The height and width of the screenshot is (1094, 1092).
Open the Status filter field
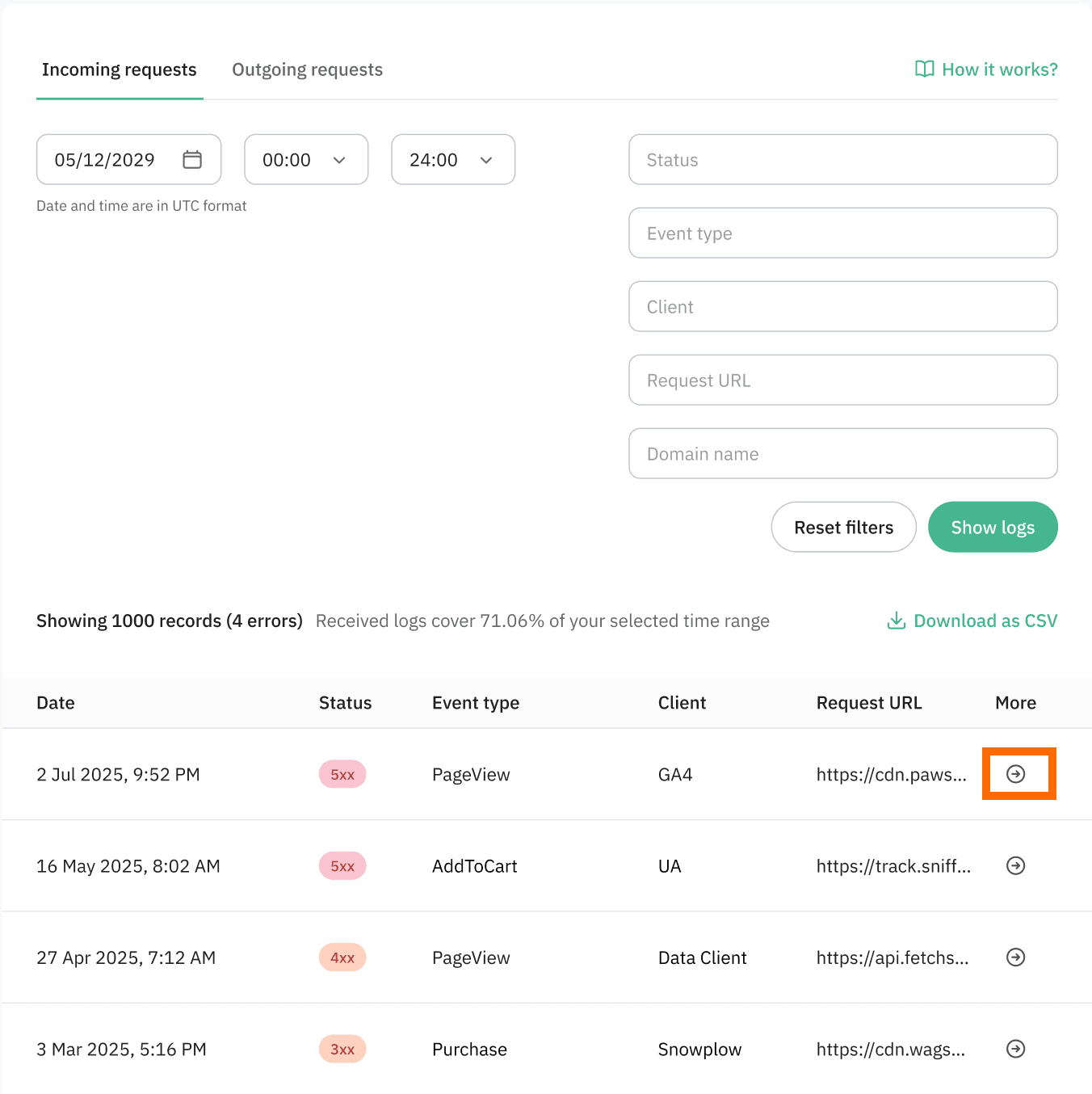843,159
